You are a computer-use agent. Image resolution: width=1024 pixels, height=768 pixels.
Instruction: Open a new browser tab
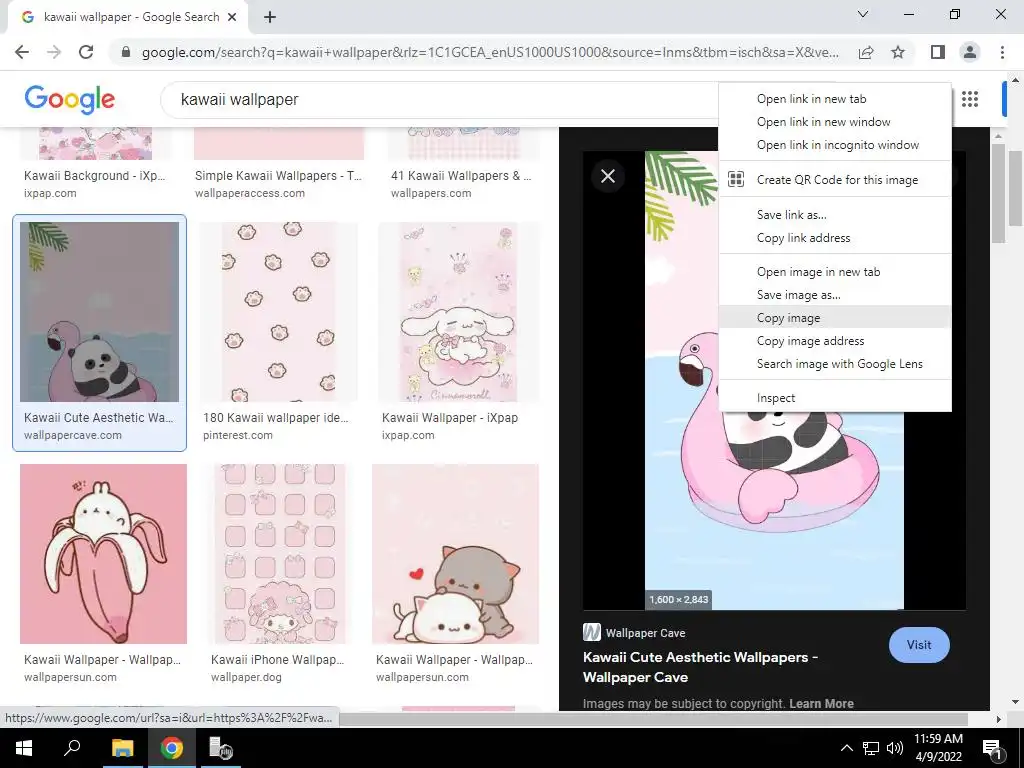click(270, 18)
